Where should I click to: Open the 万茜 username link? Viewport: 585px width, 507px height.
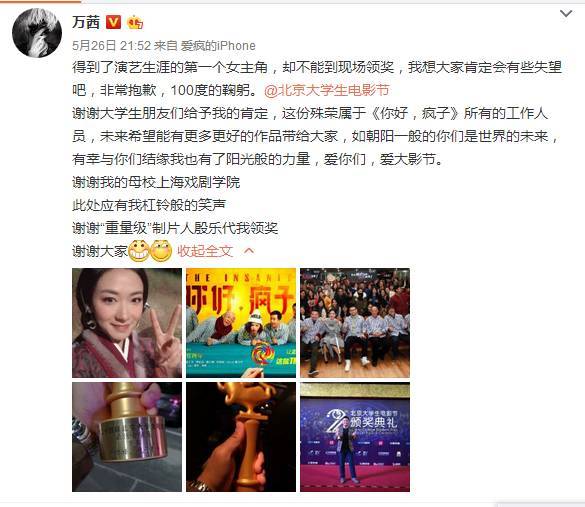point(86,22)
